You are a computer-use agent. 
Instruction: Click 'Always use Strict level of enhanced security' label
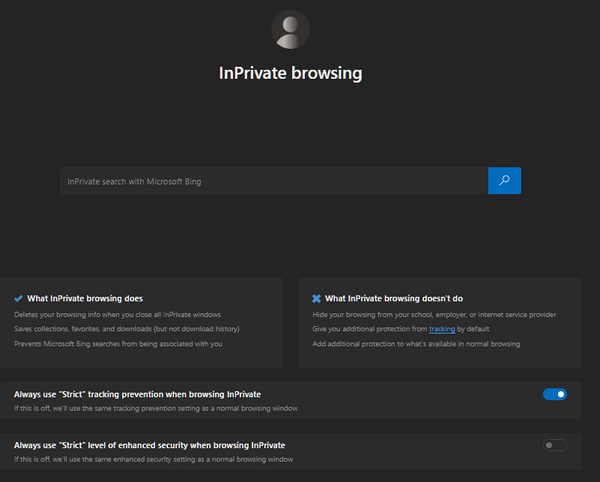tap(150, 445)
